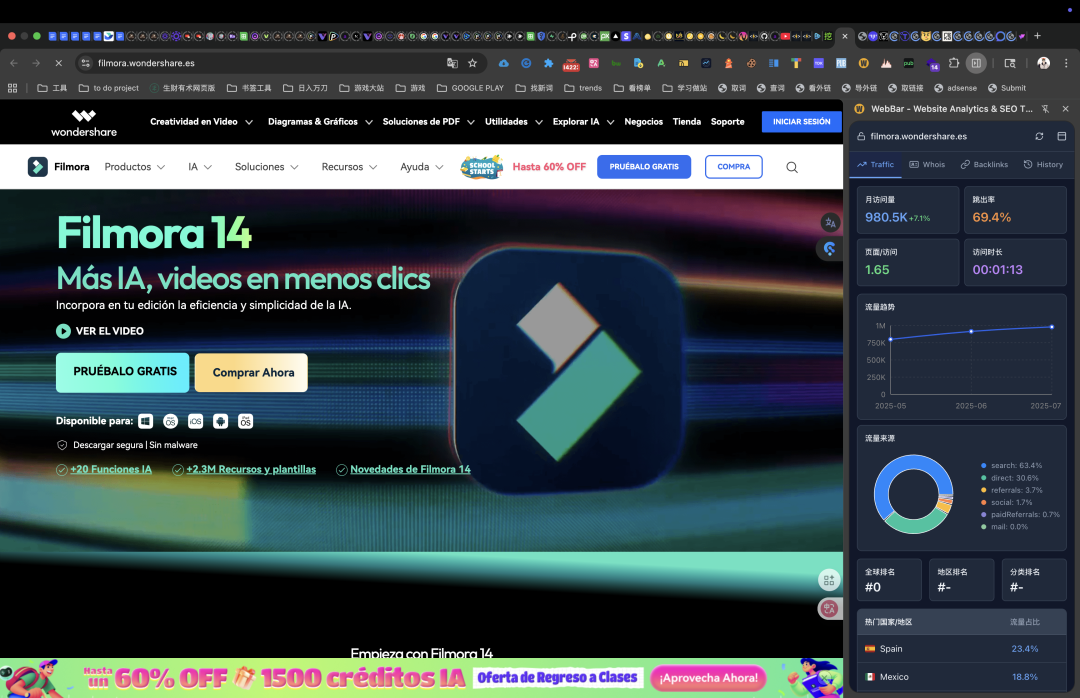Open the Recursos dropdown

tap(349, 167)
